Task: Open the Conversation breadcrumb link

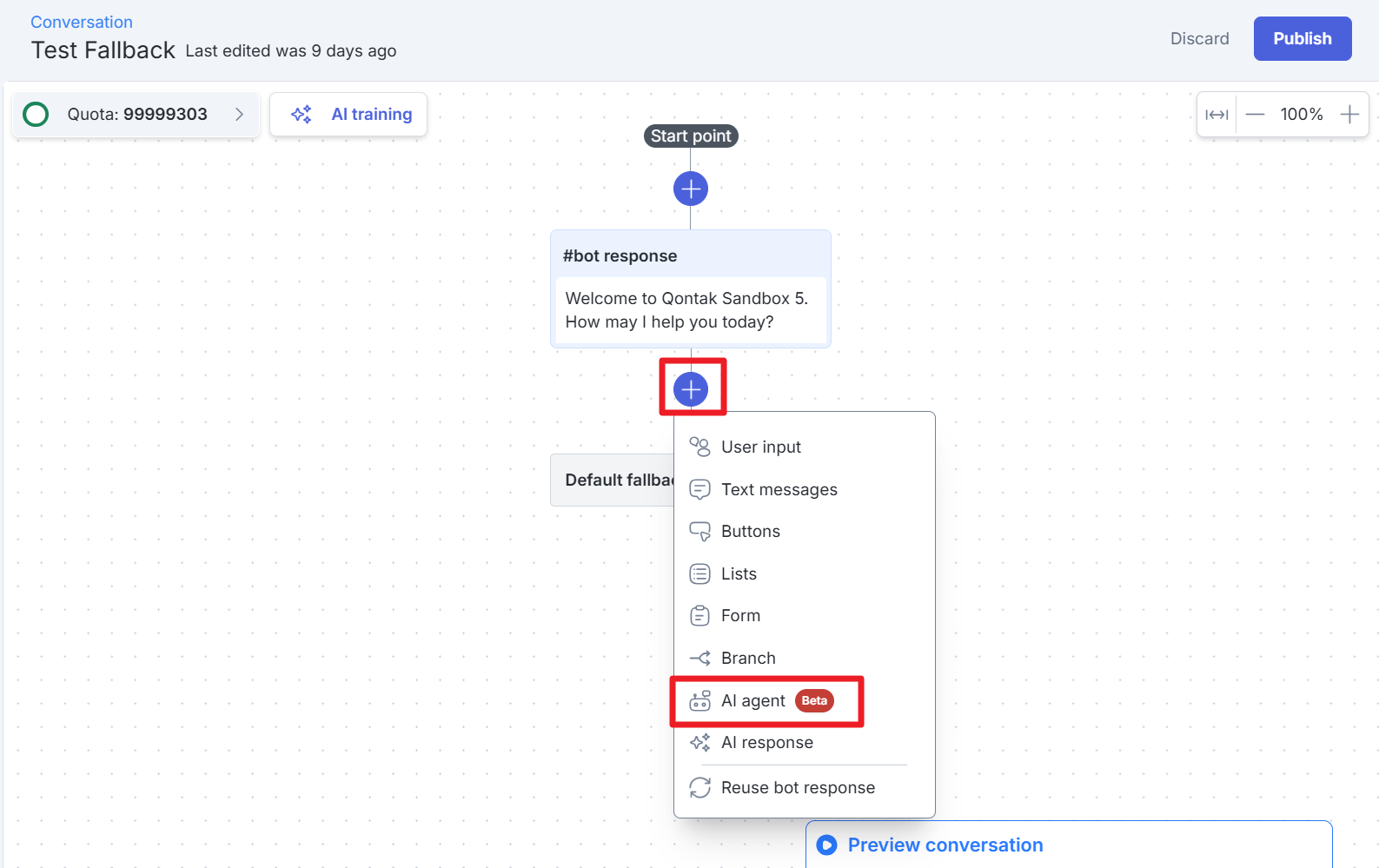Action: coord(82,23)
